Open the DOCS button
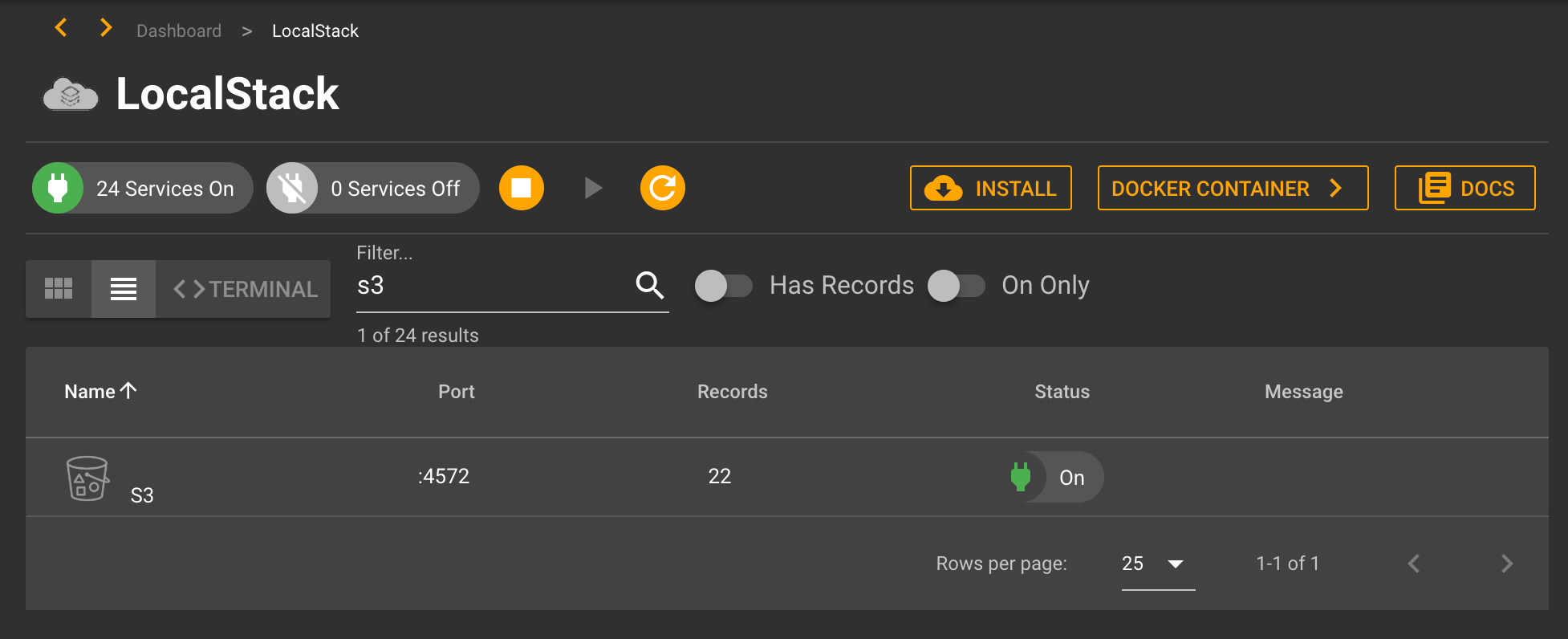1568x639 pixels. point(1465,188)
